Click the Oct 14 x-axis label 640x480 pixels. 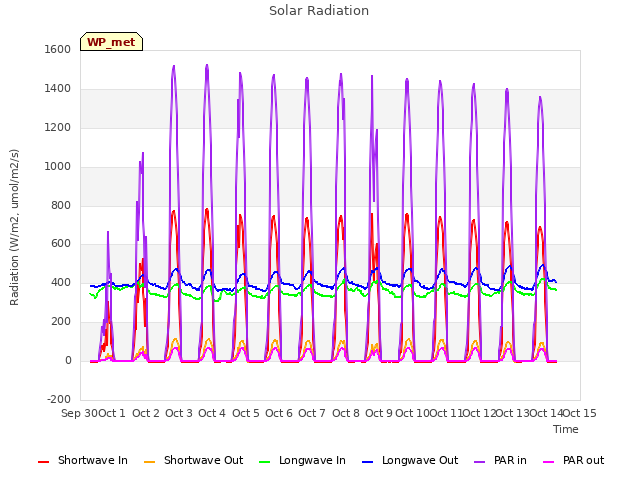[x=546, y=413]
